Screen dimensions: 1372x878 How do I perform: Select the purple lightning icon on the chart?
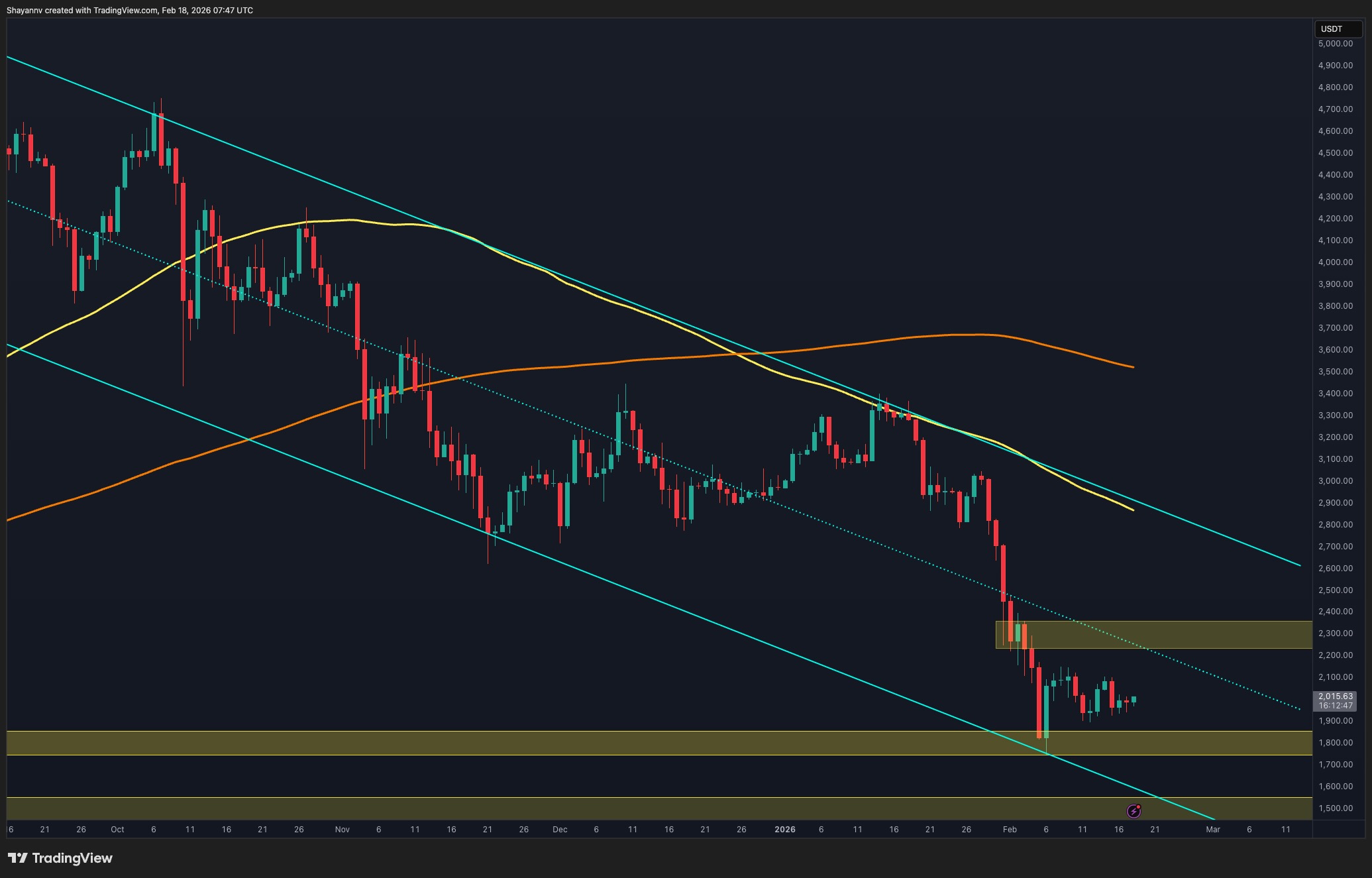point(1134,811)
